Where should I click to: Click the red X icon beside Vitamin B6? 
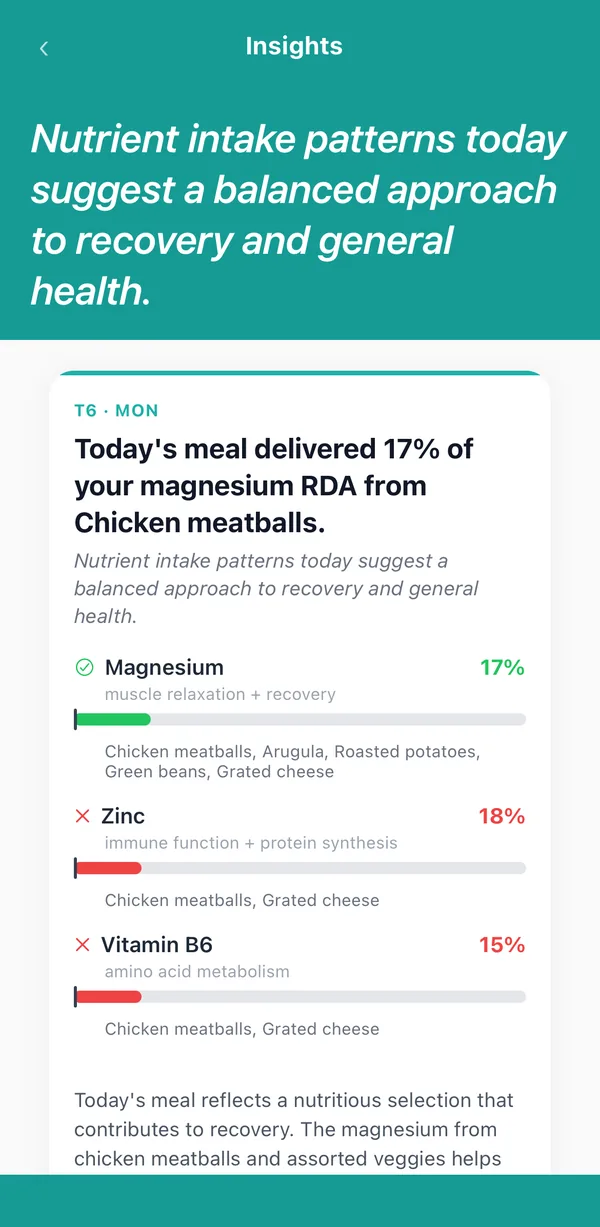point(83,945)
